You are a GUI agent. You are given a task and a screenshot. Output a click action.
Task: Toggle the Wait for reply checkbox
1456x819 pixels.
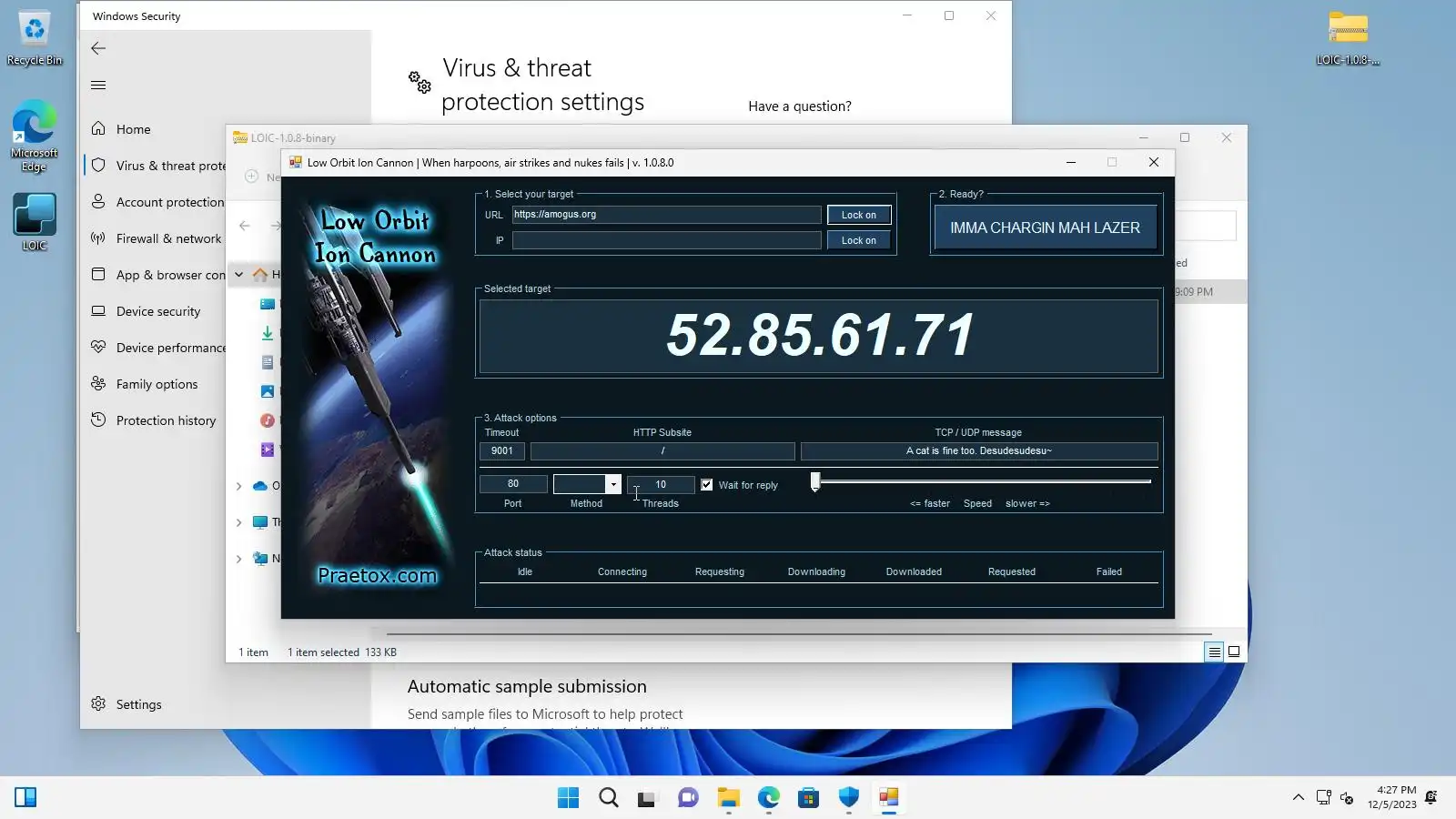point(707,485)
